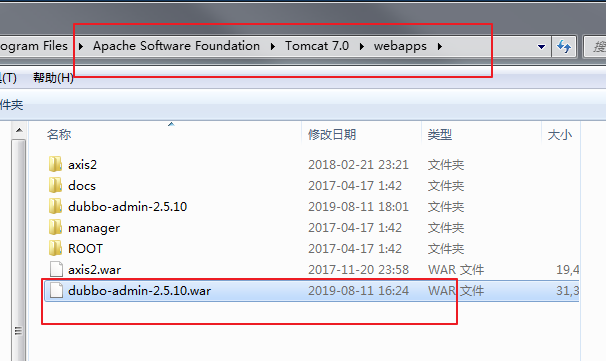Click the dubbo-admin-2.5.10.war file icon
The width and height of the screenshot is (606, 361).
pos(56,290)
